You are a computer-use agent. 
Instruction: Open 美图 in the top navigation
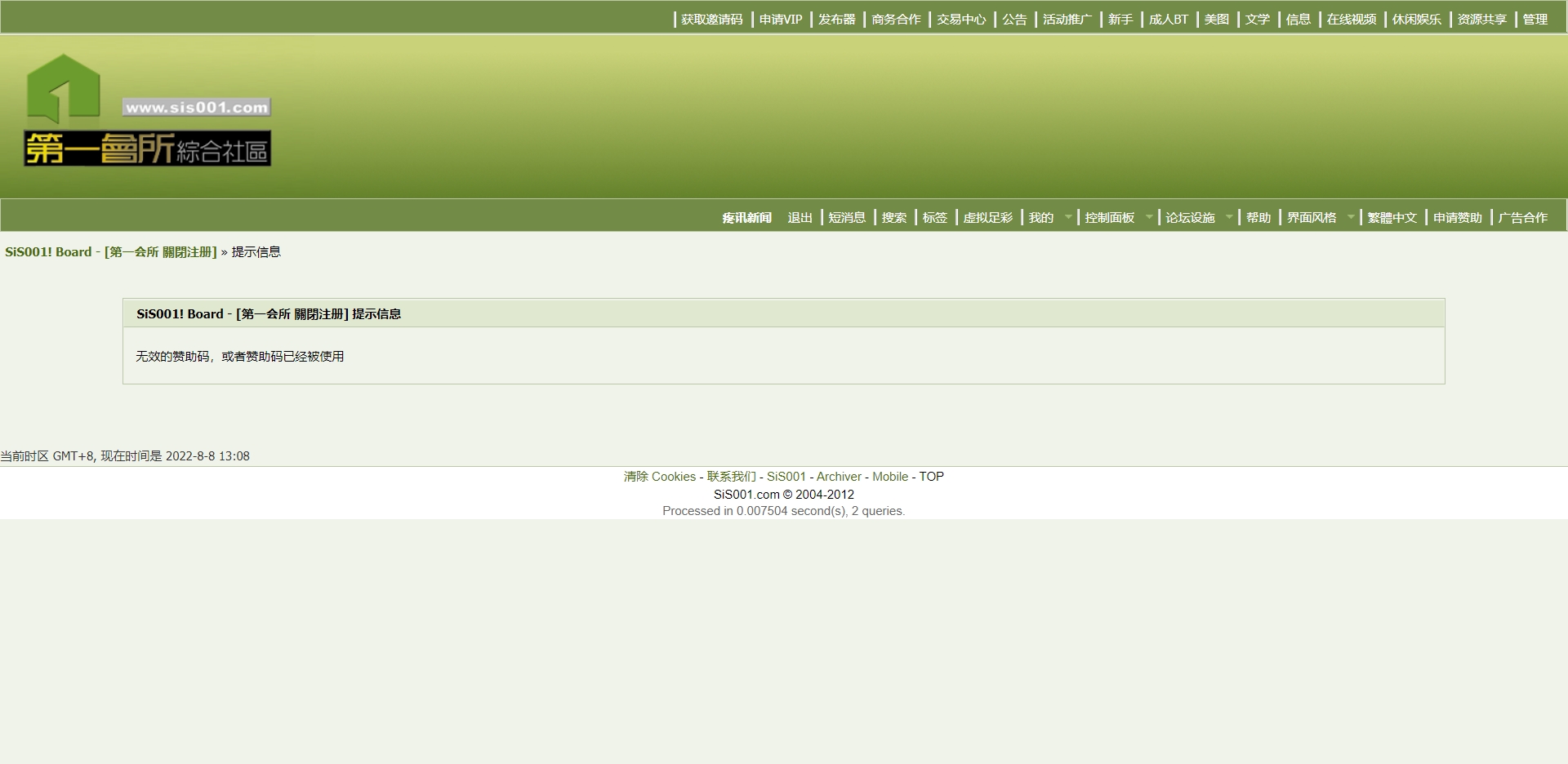tap(1217, 20)
